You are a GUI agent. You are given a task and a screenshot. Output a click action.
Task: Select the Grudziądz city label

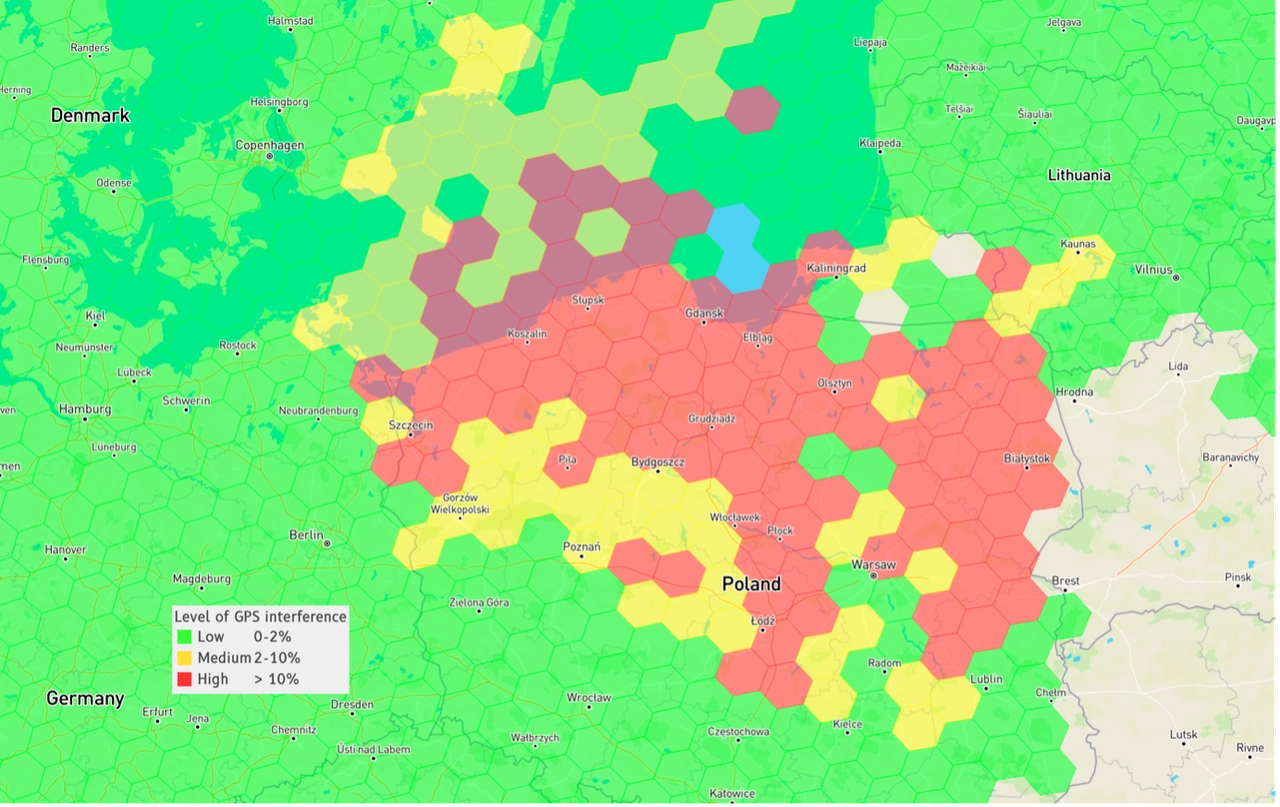713,419
